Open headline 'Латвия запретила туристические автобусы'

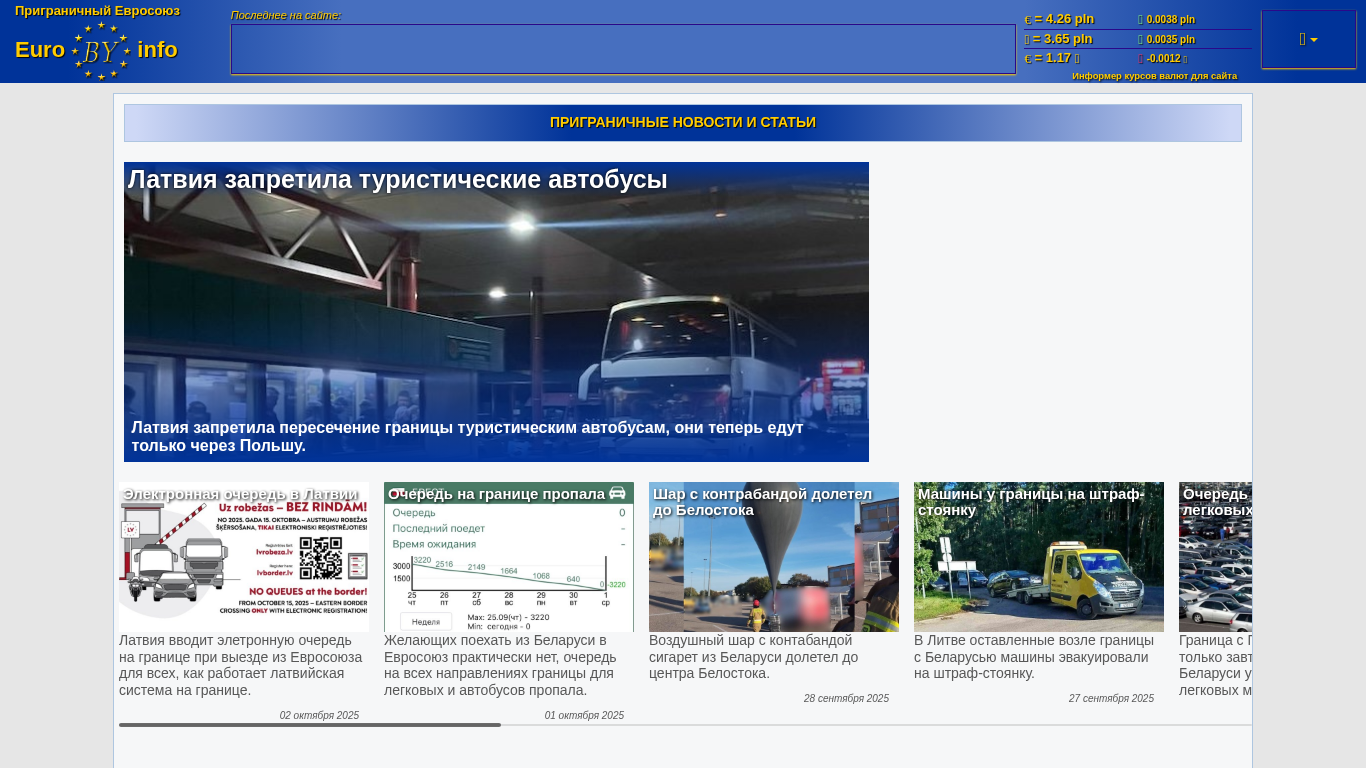pyautogui.click(x=398, y=180)
